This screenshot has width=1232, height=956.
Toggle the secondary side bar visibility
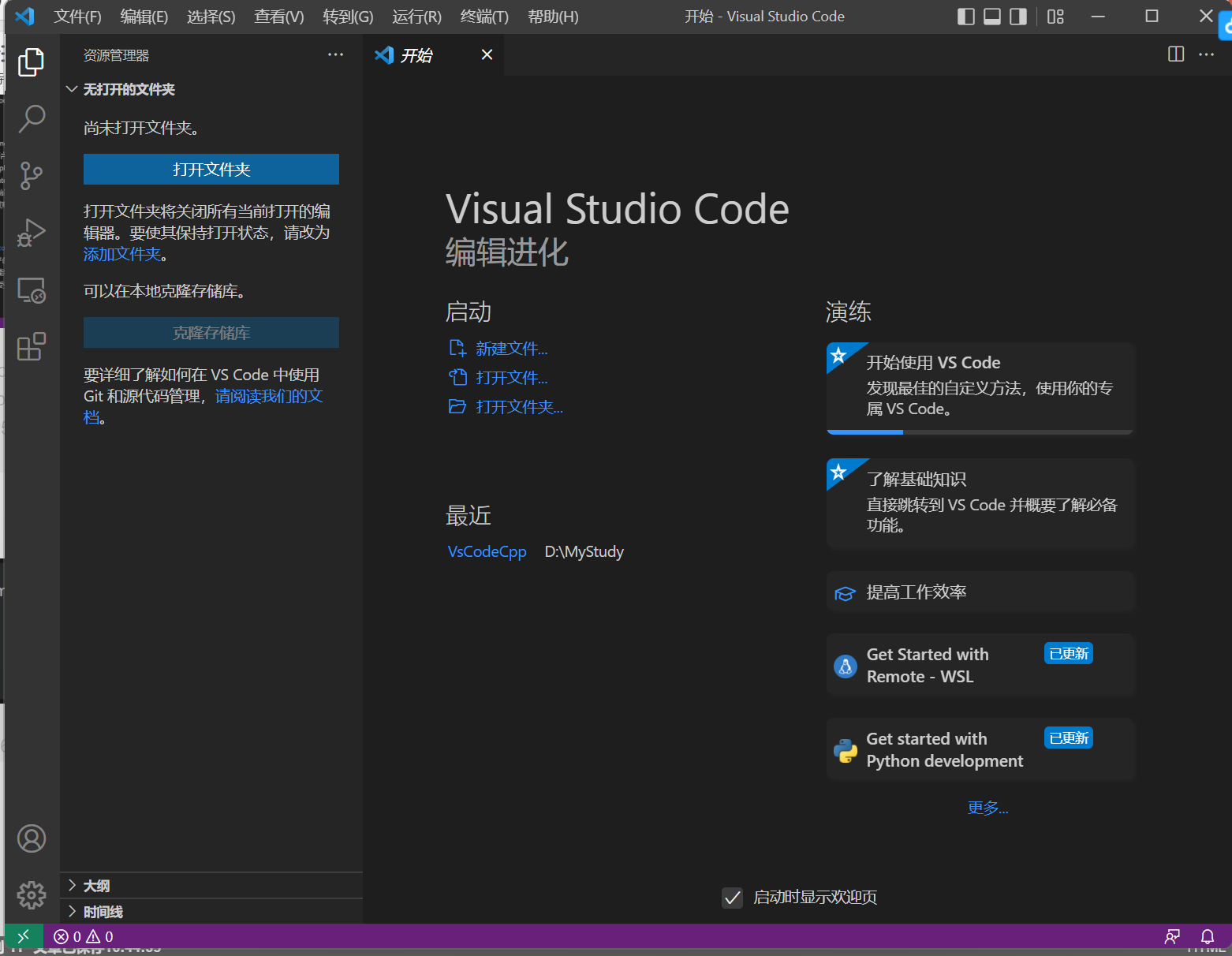(x=1018, y=17)
